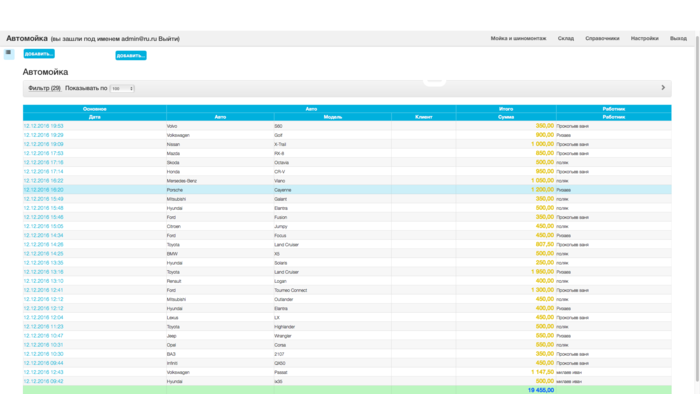Expand the filter panel with the right chevron
Viewport: 700px width, 394px height.
pyautogui.click(x=663, y=87)
